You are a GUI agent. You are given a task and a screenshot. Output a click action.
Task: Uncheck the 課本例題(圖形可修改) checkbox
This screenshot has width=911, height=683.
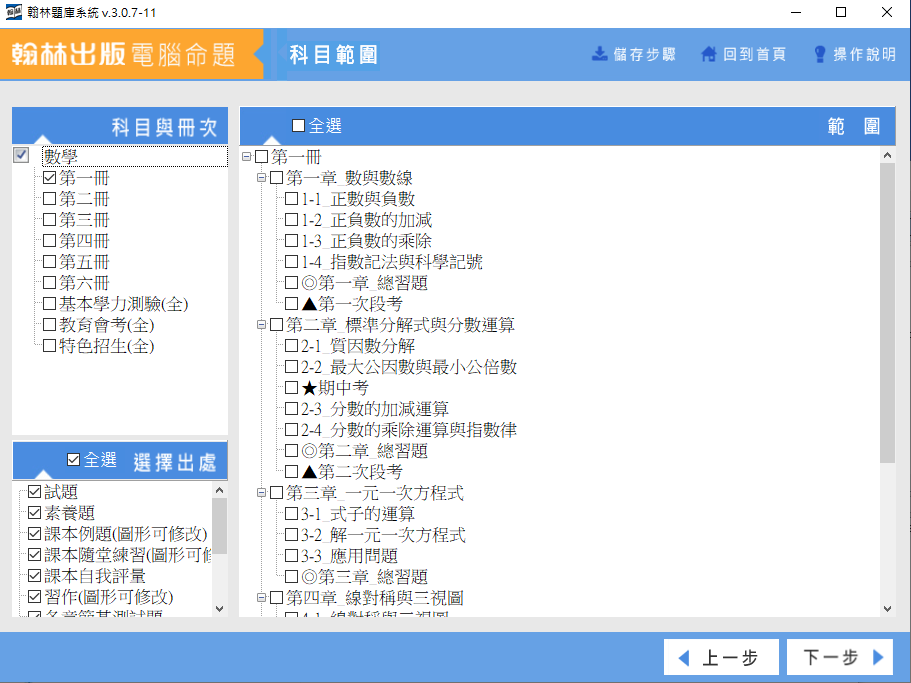(x=34, y=534)
